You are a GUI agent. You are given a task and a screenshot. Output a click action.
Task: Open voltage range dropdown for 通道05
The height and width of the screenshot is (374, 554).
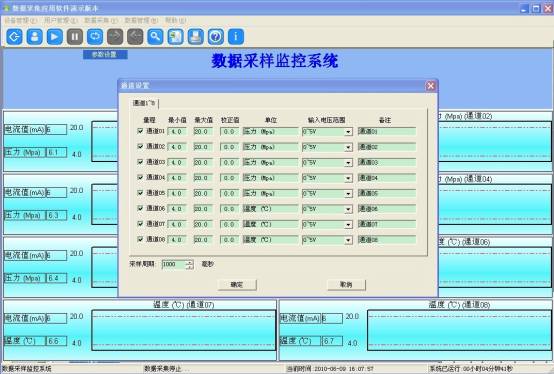point(348,194)
